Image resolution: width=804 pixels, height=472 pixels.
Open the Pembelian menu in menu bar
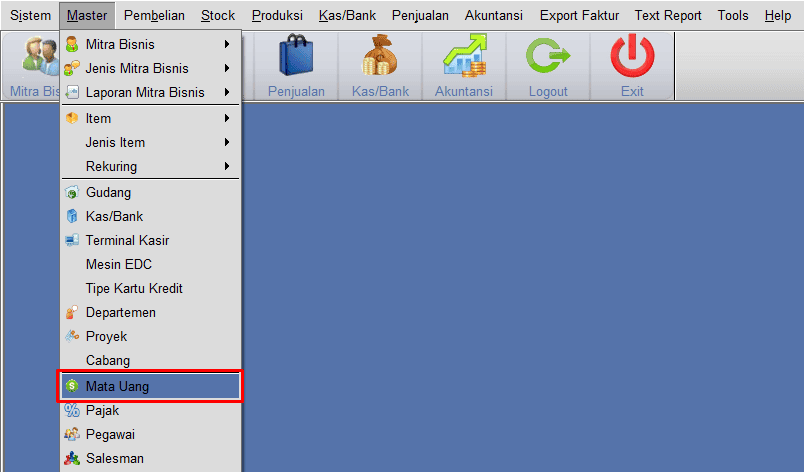pos(154,15)
